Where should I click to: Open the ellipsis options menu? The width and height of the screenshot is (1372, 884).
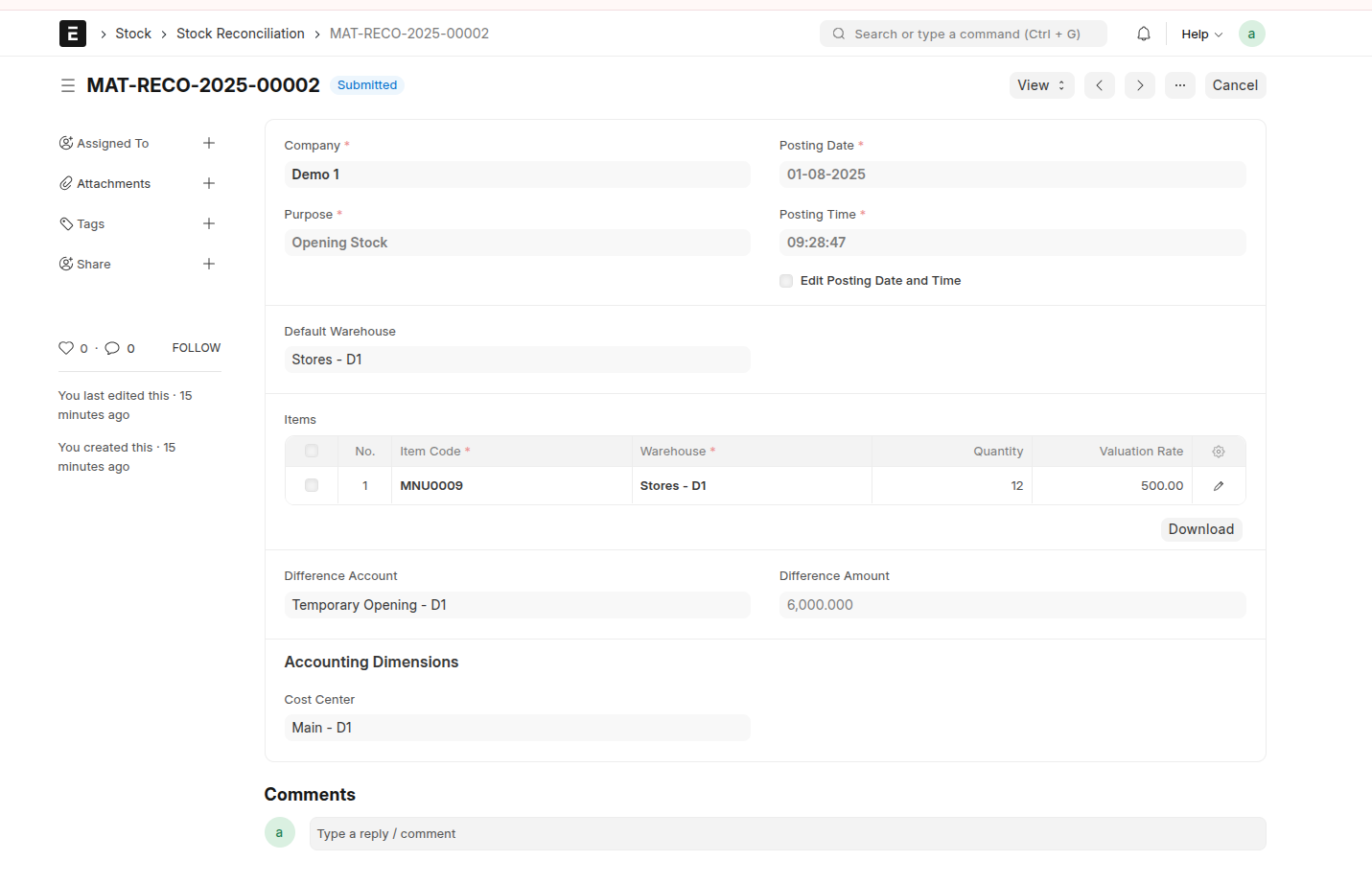[x=1179, y=84]
